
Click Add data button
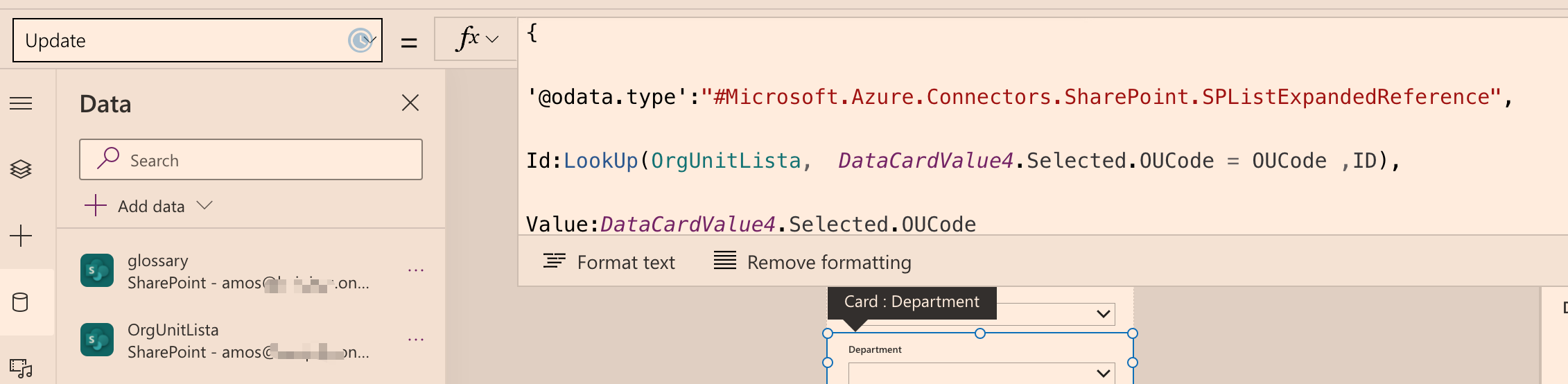click(148, 206)
